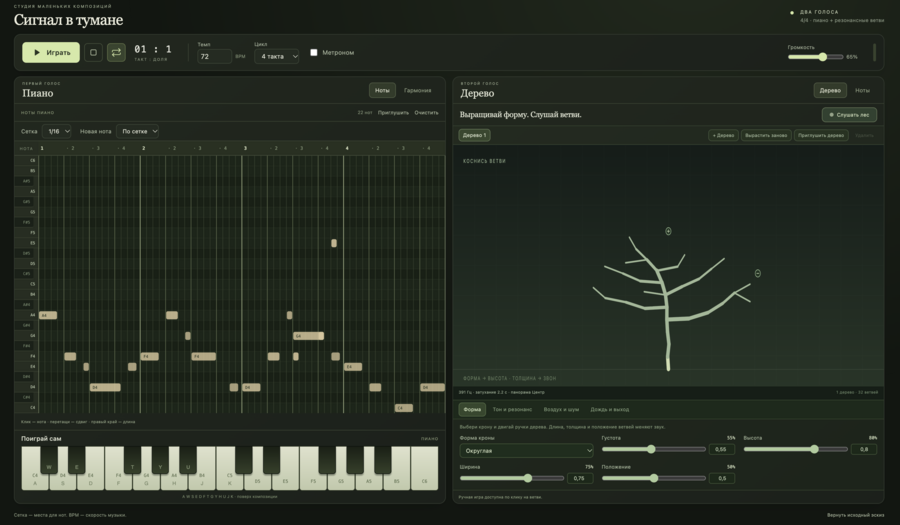Click the first A4 note at bar 1
Screen dimensions: 900x525
(x=48, y=315)
